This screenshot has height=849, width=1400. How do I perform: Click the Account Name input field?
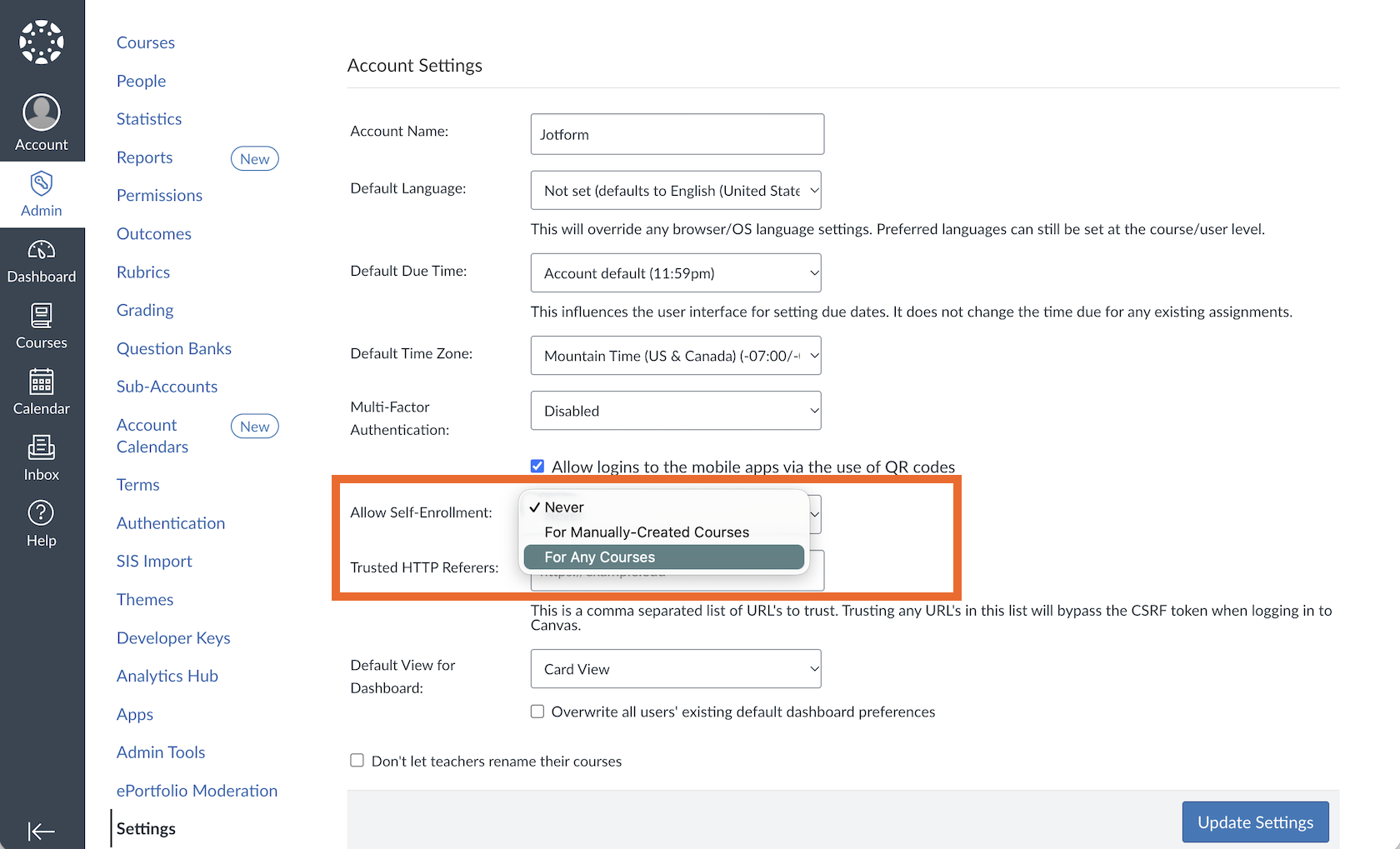[x=677, y=134]
